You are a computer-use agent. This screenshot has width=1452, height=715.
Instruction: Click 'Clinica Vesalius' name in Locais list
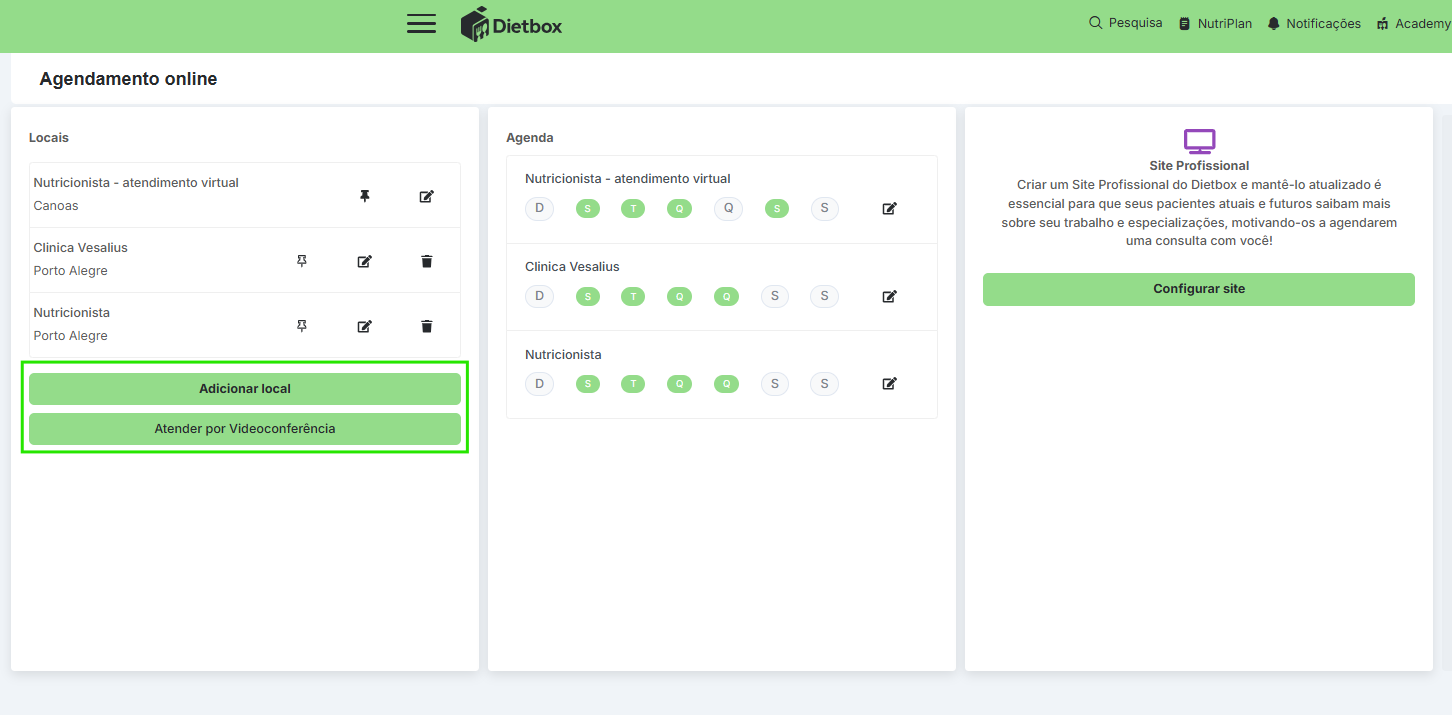tap(81, 248)
